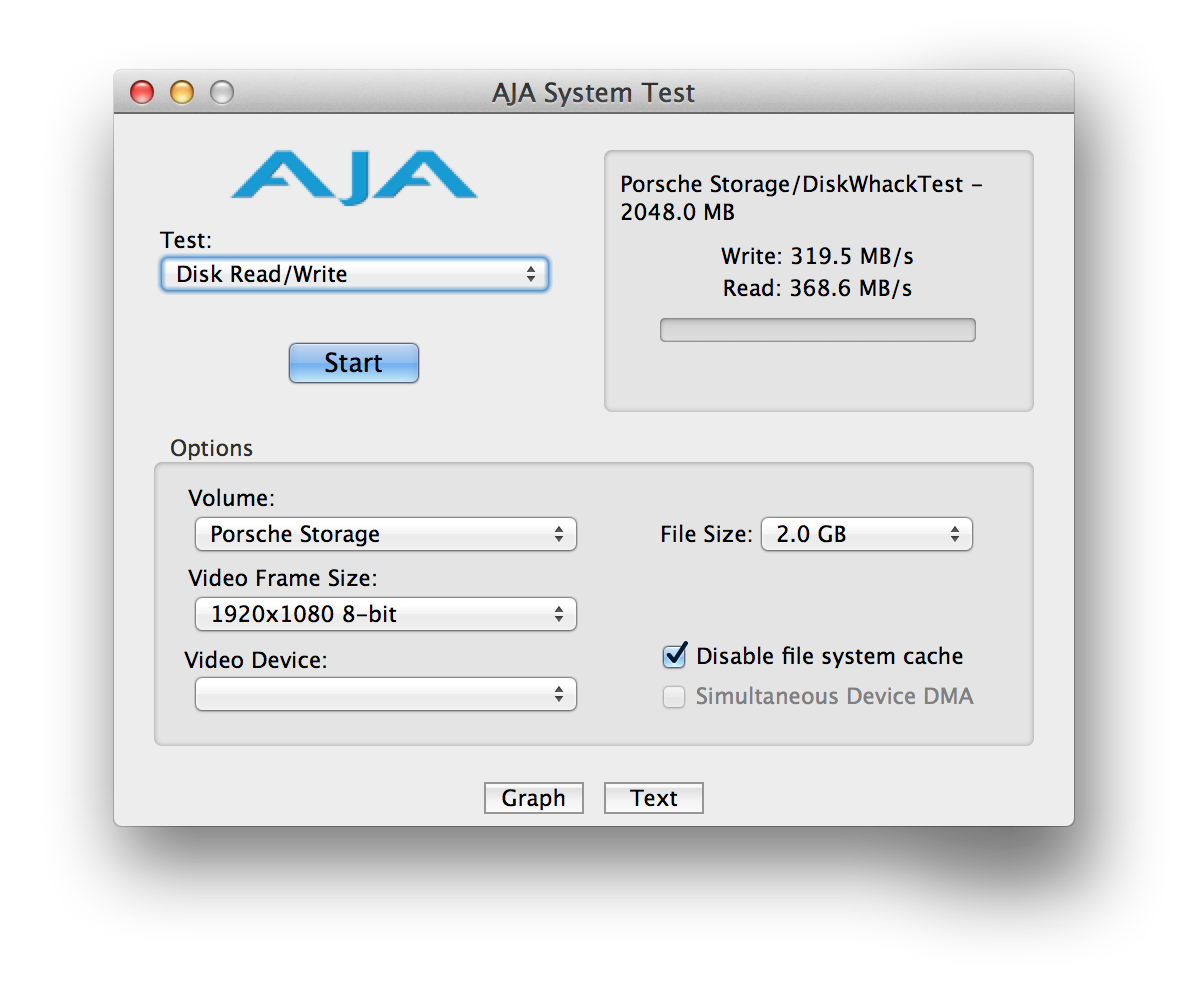The width and height of the screenshot is (1188, 984).
Task: Open the empty Video Device dropdown
Action: [386, 694]
